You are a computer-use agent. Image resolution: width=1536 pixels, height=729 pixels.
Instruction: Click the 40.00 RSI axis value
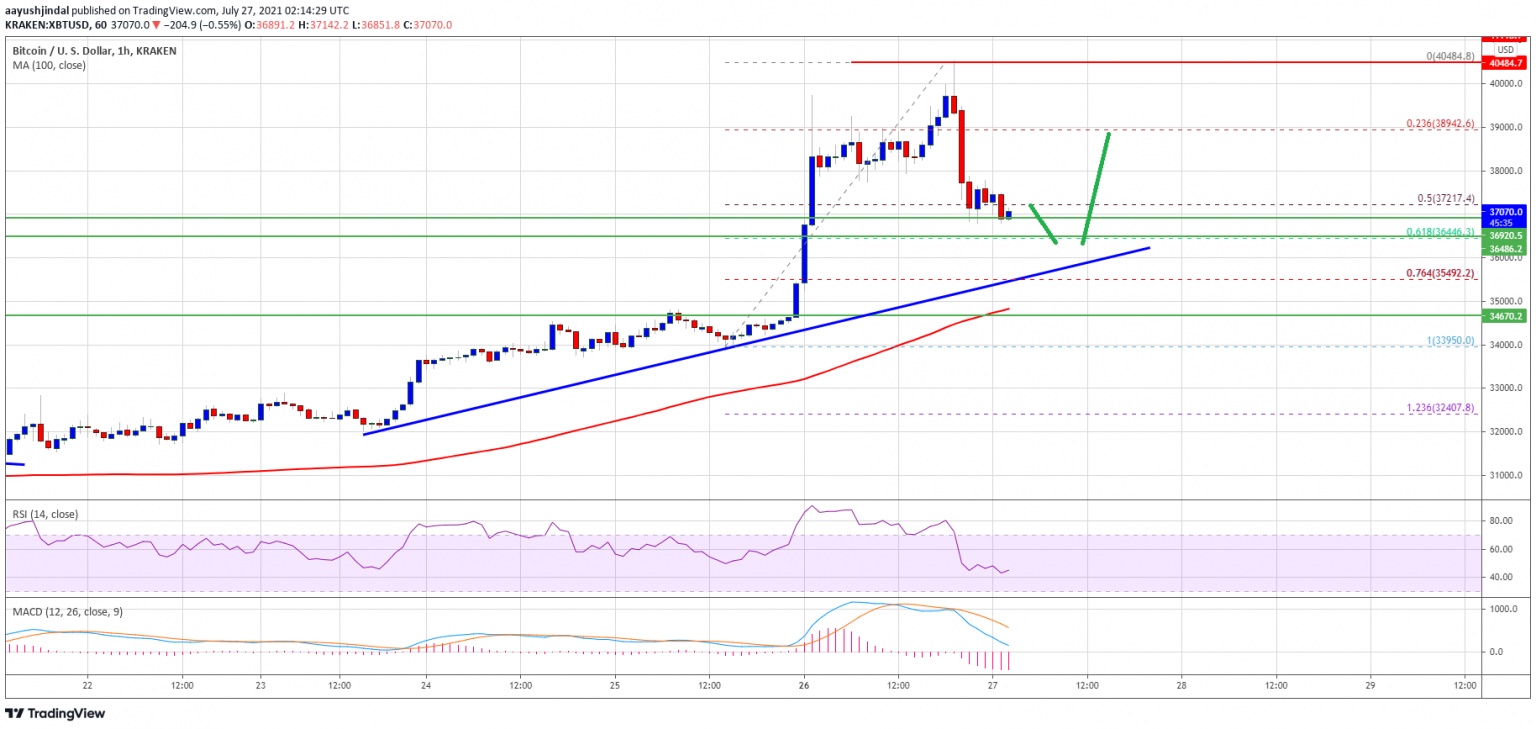coord(1502,577)
